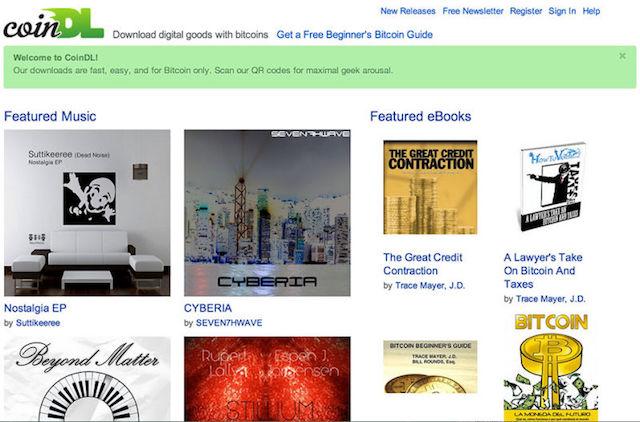This screenshot has height=422, width=640.
Task: Open the Bitcoin Beginner's Guide cover
Action: [430, 367]
